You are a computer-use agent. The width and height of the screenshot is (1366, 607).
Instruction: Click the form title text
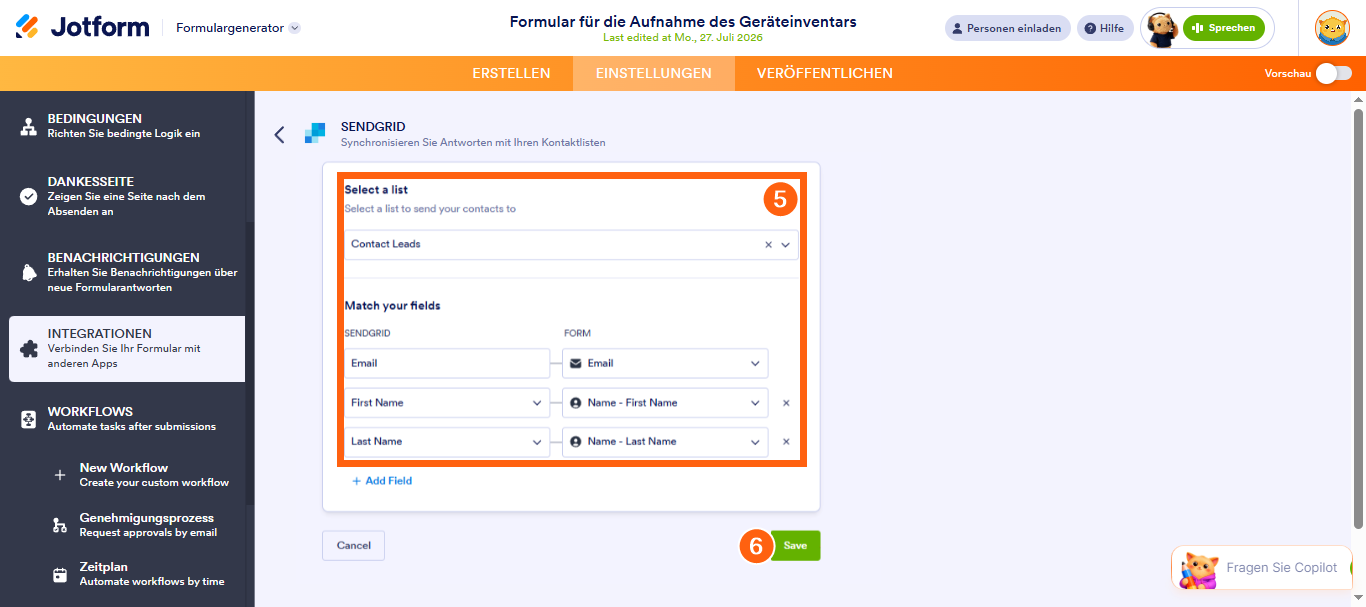point(683,21)
